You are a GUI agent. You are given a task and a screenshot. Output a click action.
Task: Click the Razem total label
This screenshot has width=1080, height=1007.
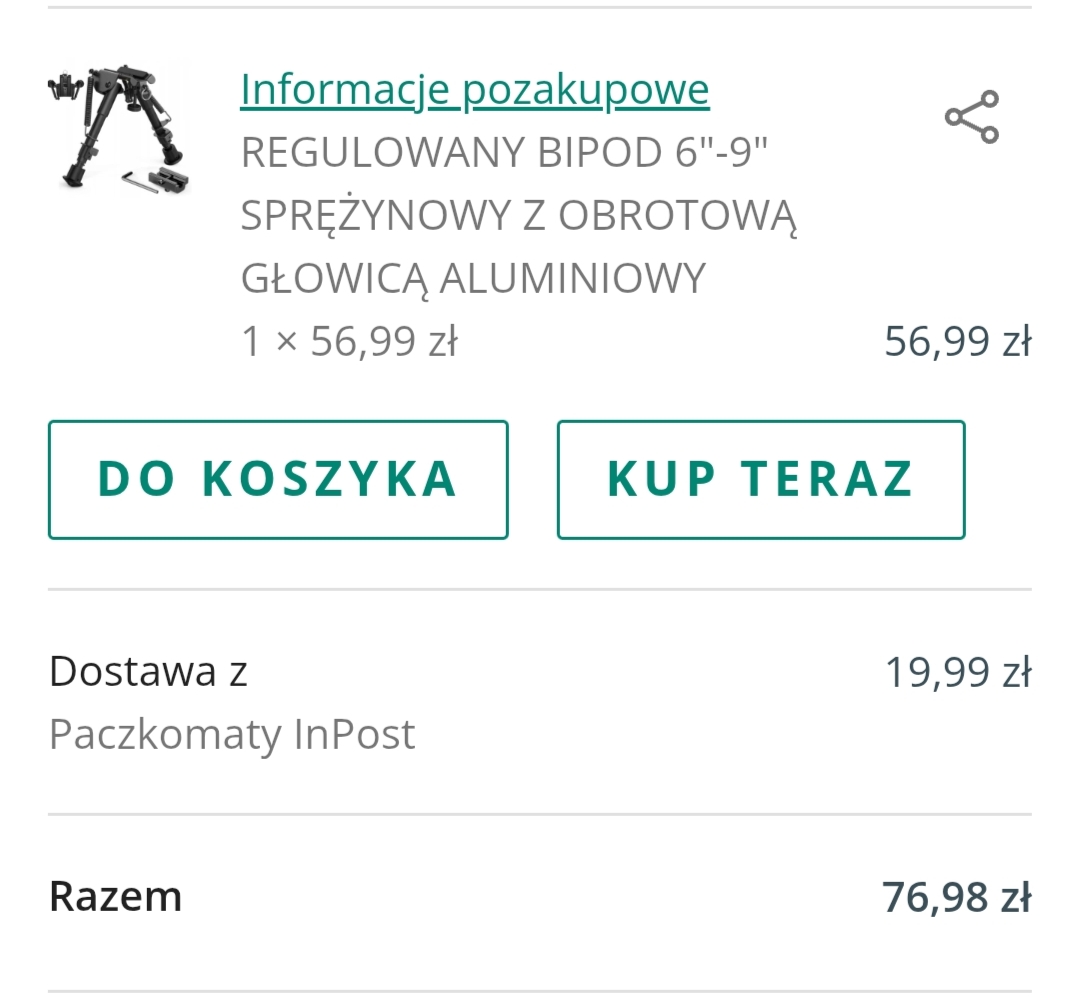tap(115, 896)
